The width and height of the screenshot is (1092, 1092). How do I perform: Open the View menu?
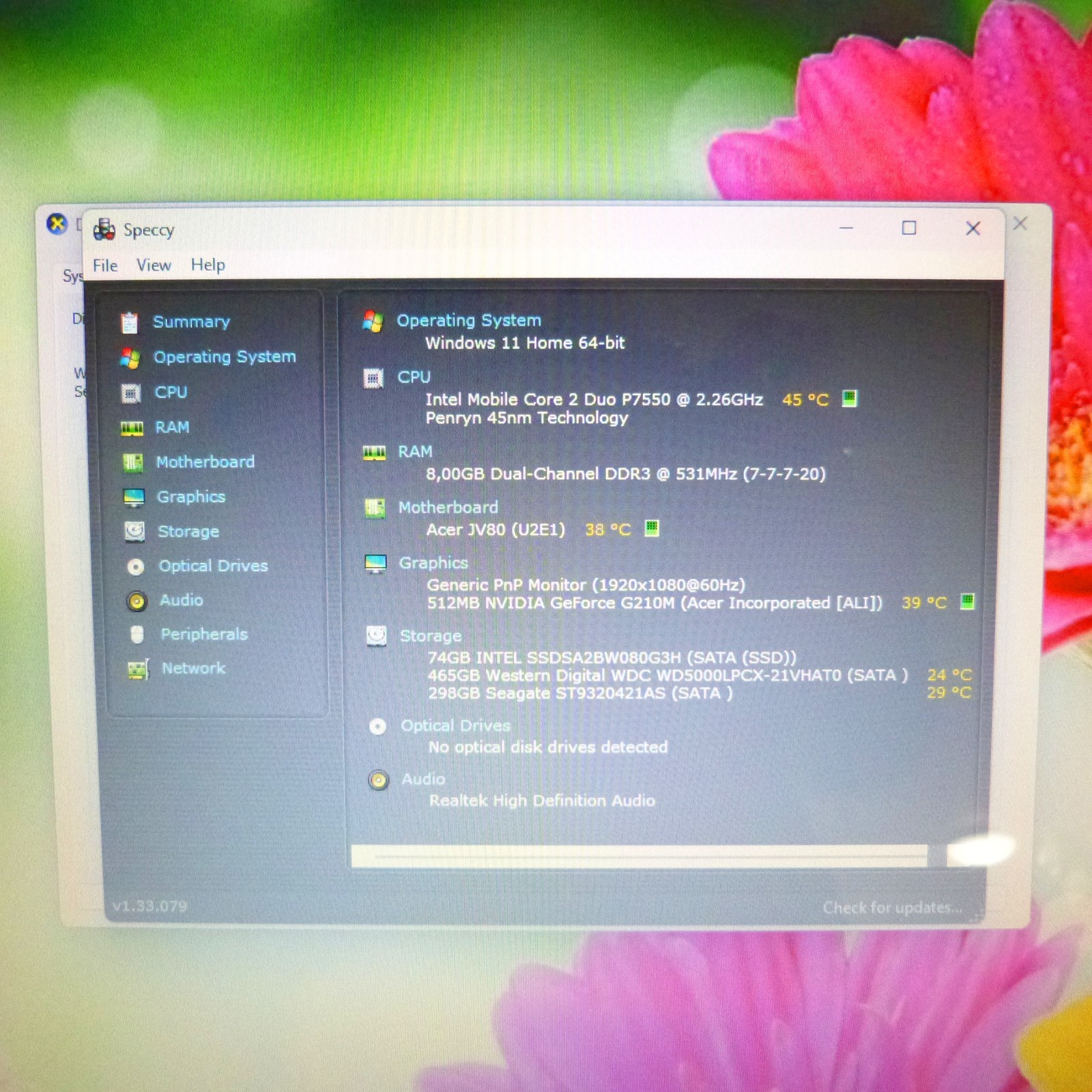[x=154, y=265]
